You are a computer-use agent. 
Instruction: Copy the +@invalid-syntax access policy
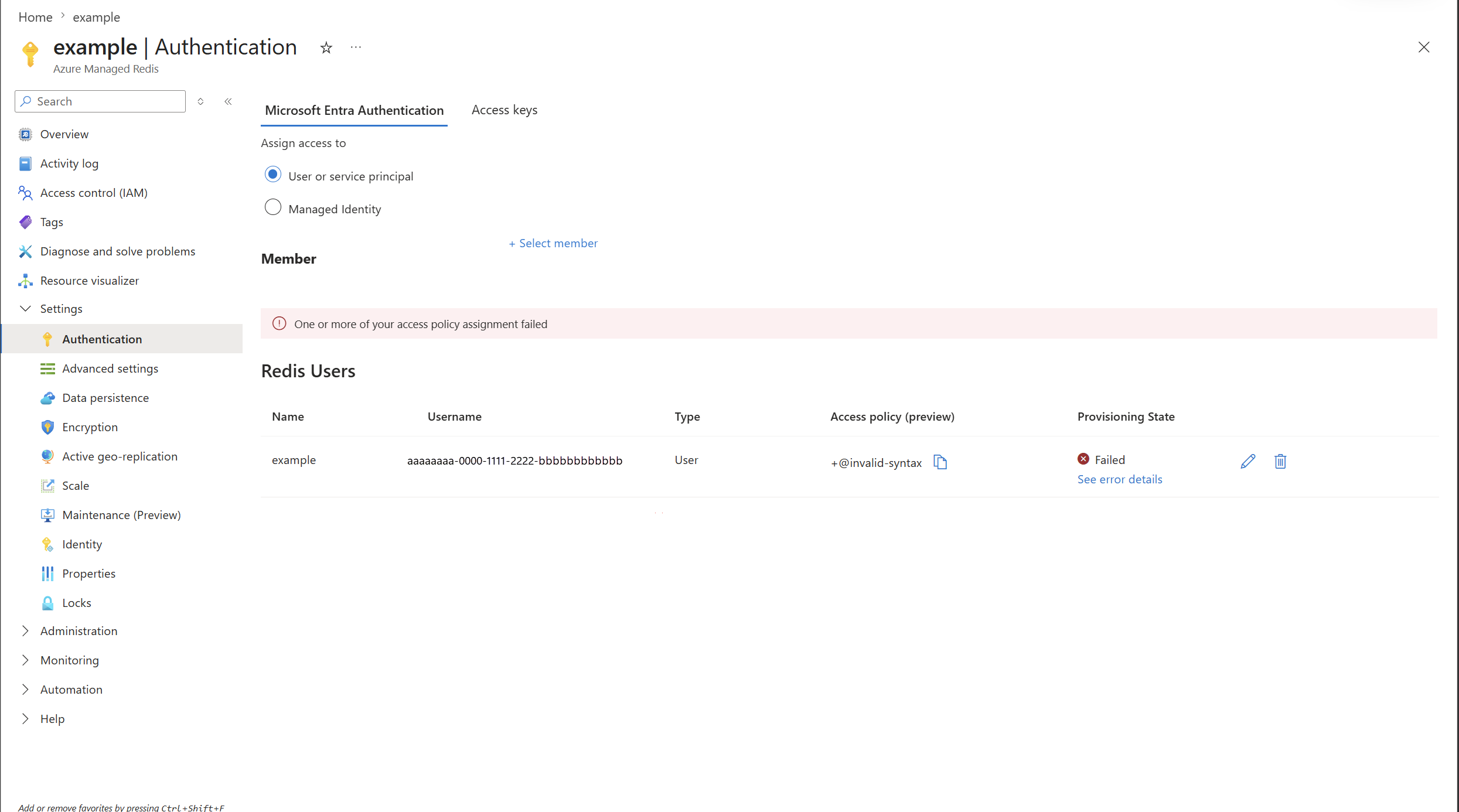[940, 462]
